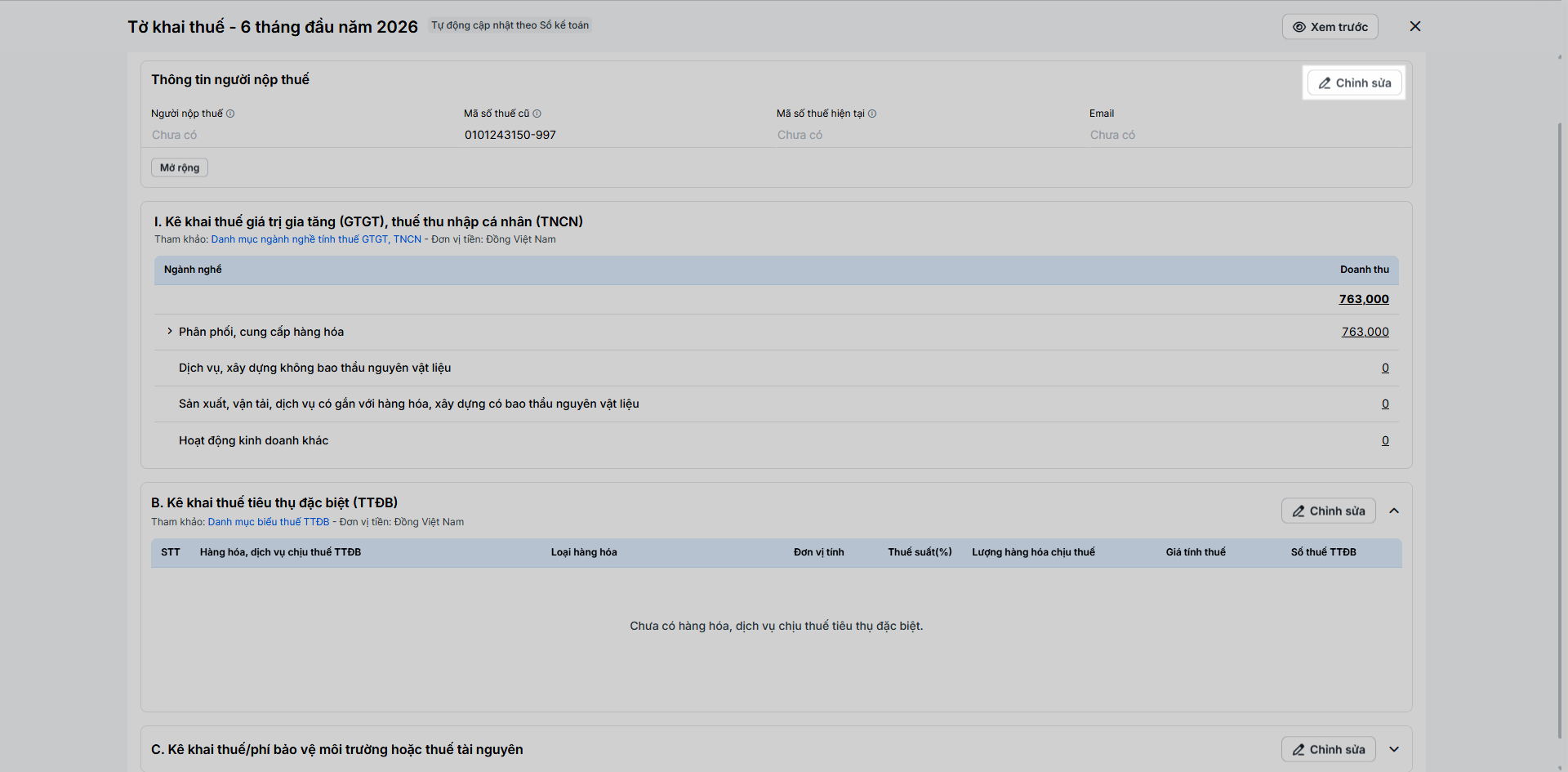Image resolution: width=1568 pixels, height=772 pixels.
Task: Collapse the TTĐB section chevron
Action: (1394, 511)
